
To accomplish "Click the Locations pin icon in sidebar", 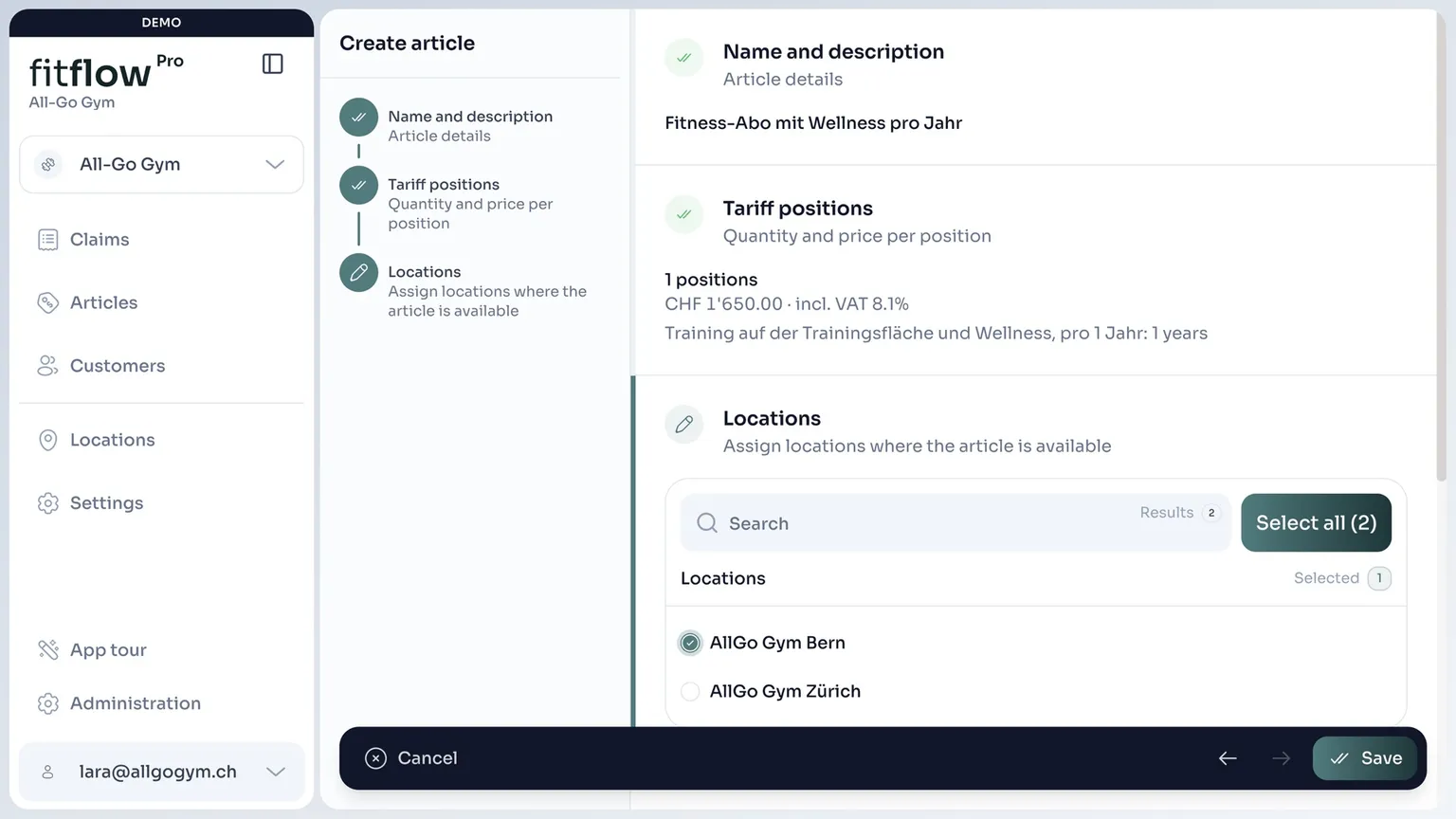I will pyautogui.click(x=48, y=440).
